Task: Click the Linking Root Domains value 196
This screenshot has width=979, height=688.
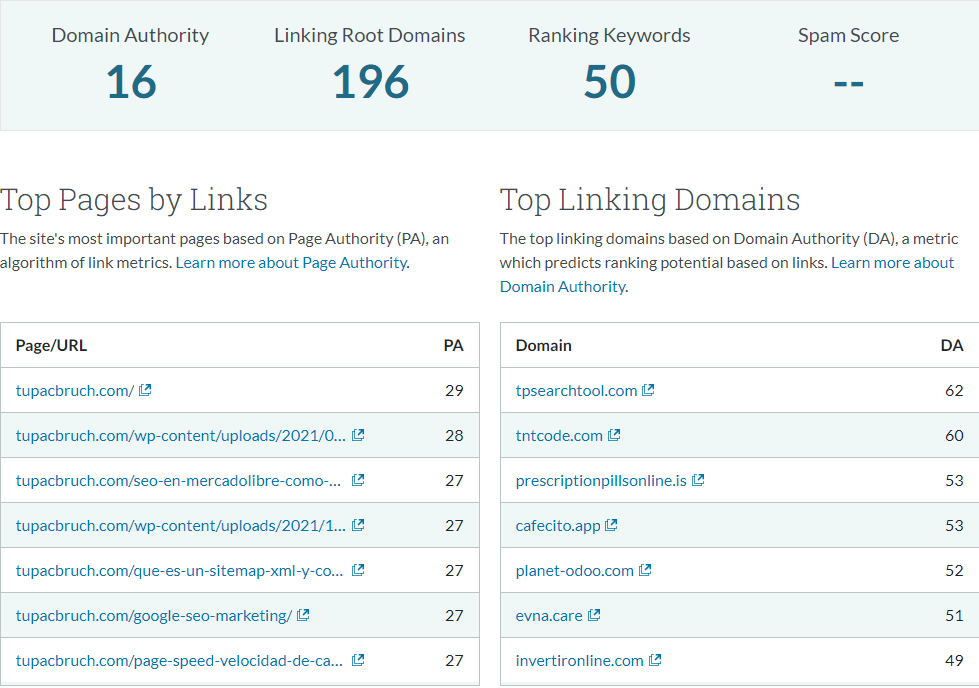Action: (370, 82)
